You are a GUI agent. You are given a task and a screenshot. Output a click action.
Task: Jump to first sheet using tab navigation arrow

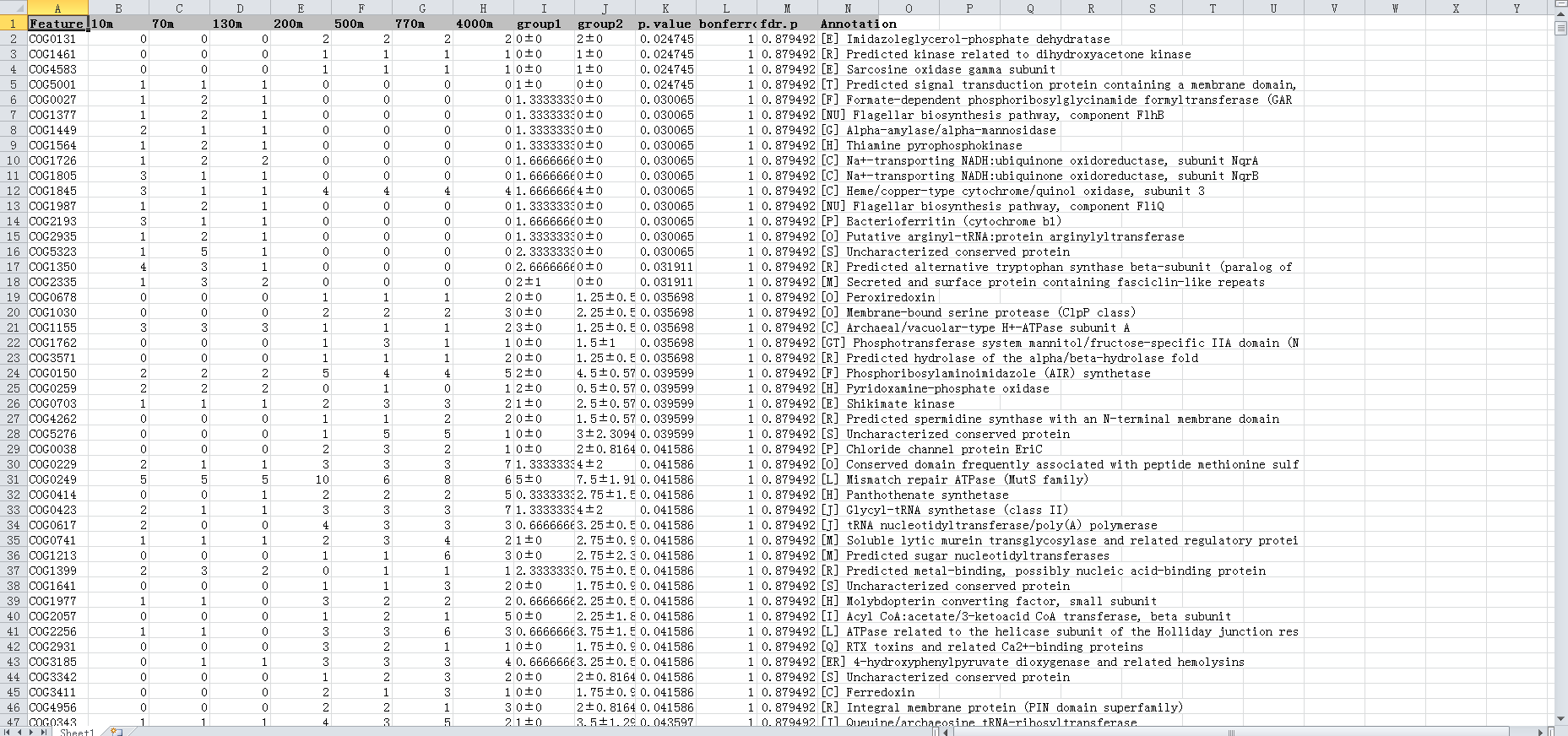[x=8, y=732]
